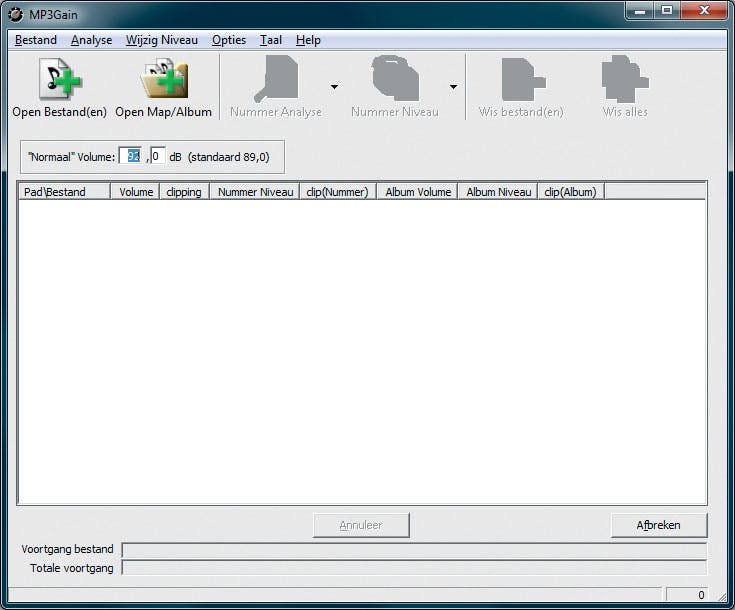Viewport: 735px width, 610px height.
Task: Minimize the MP3Gain window
Action: click(640, 11)
